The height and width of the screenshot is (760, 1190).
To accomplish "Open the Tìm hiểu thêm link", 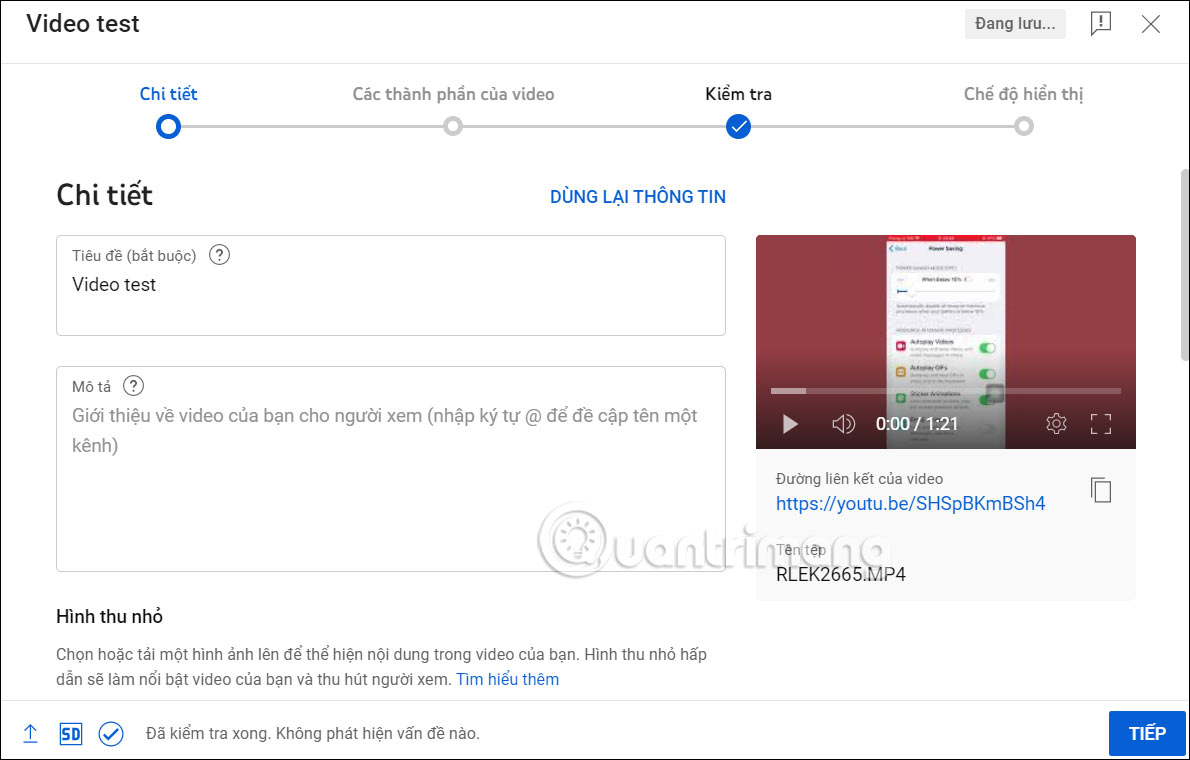I will click(x=508, y=679).
